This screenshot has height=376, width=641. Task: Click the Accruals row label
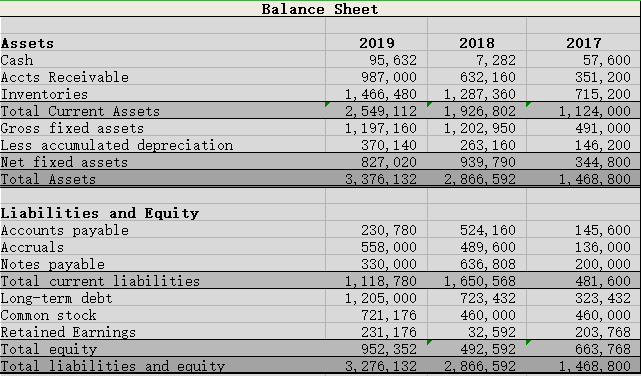pos(32,247)
